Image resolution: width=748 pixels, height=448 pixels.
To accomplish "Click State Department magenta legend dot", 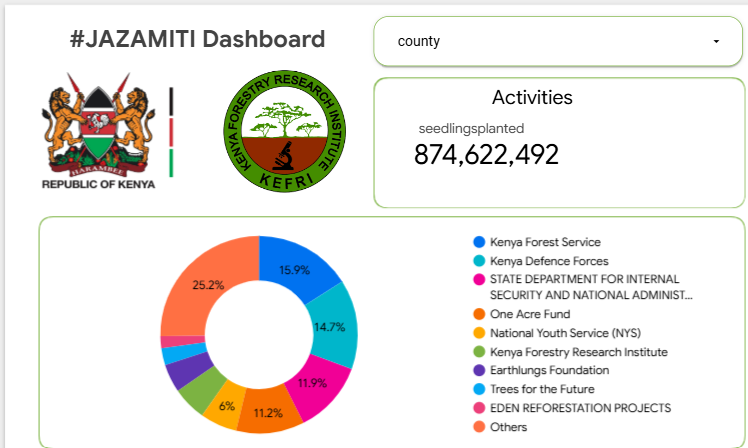I will 479,279.
